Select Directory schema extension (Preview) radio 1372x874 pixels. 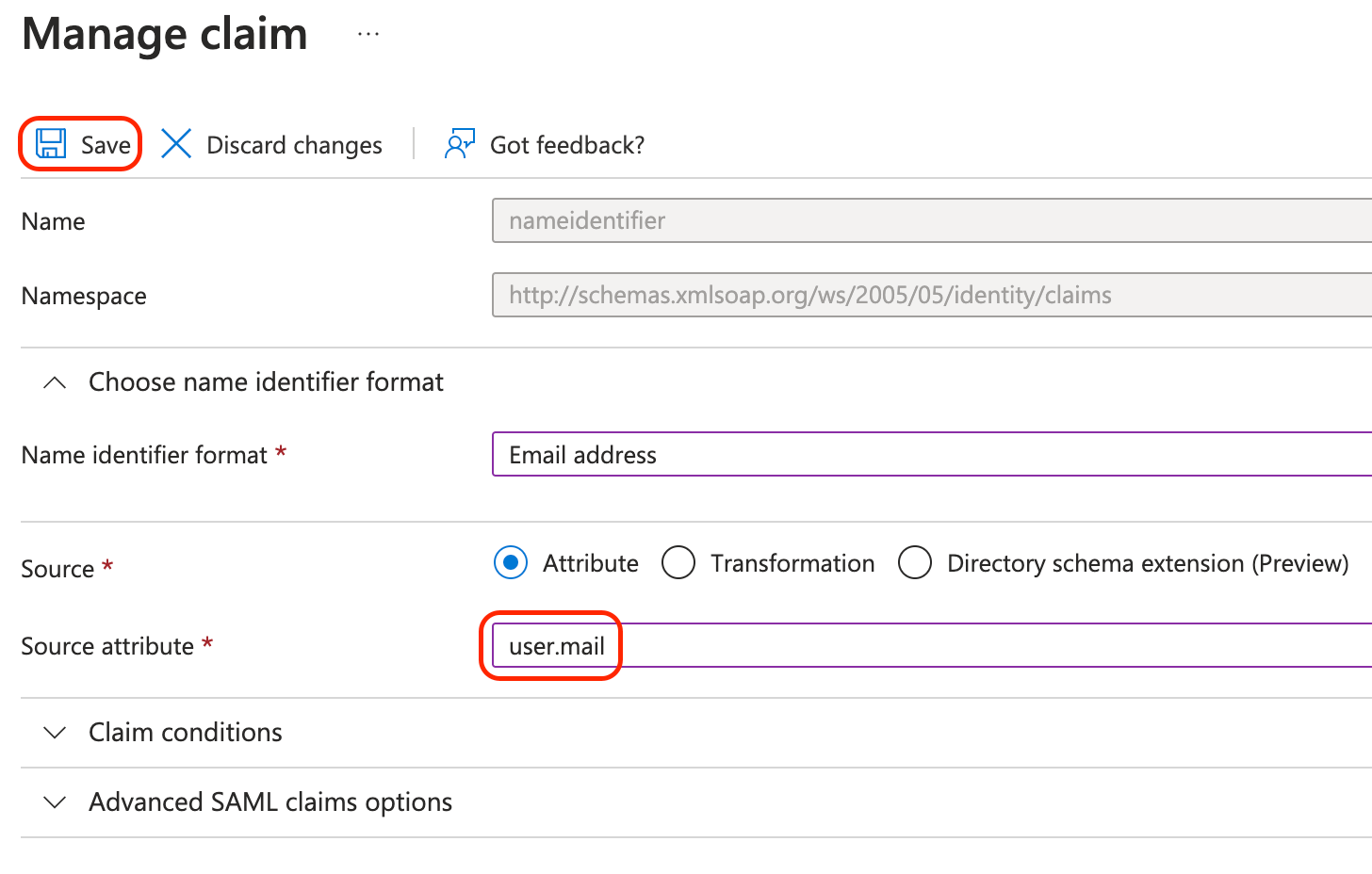click(915, 563)
